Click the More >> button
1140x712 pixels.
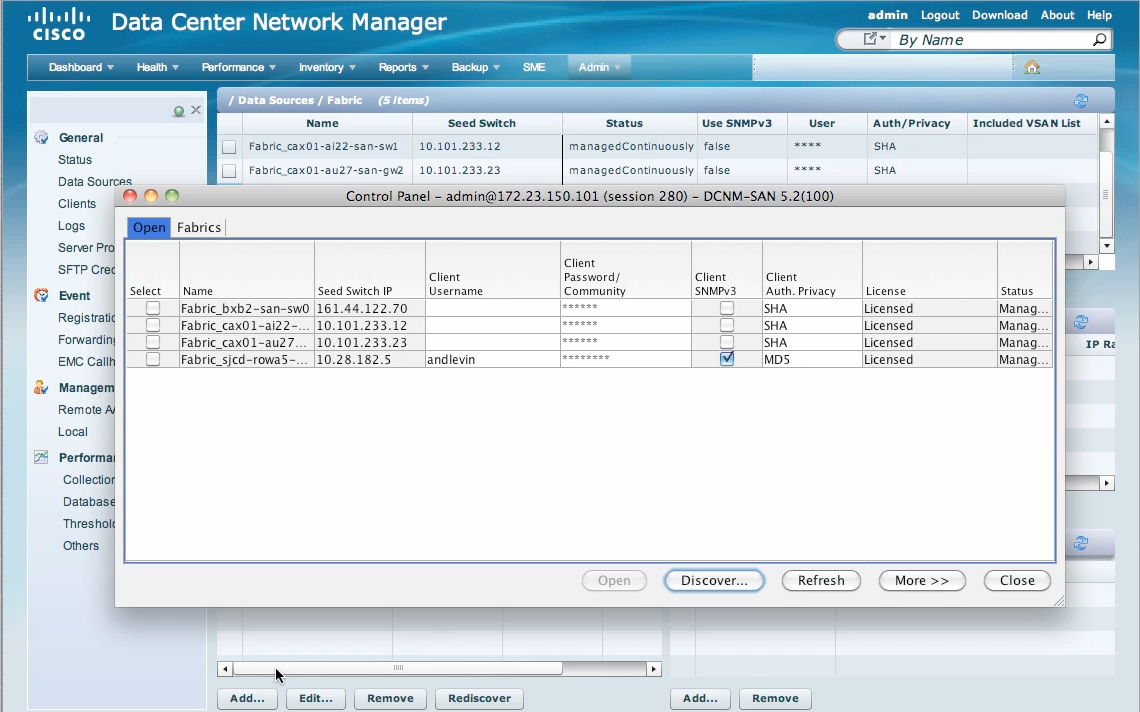[x=922, y=580]
